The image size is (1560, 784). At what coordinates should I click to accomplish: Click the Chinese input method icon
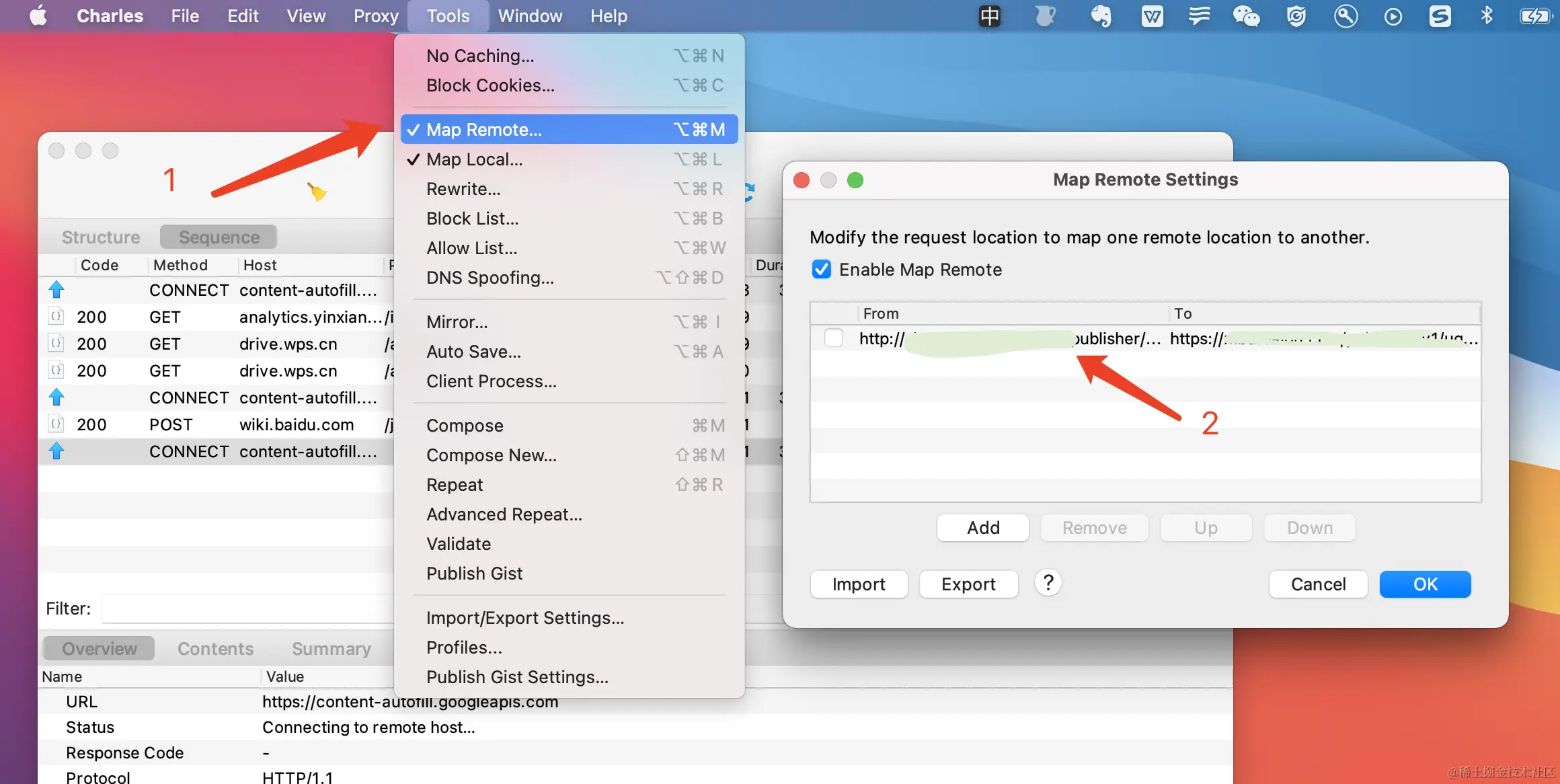coord(989,16)
